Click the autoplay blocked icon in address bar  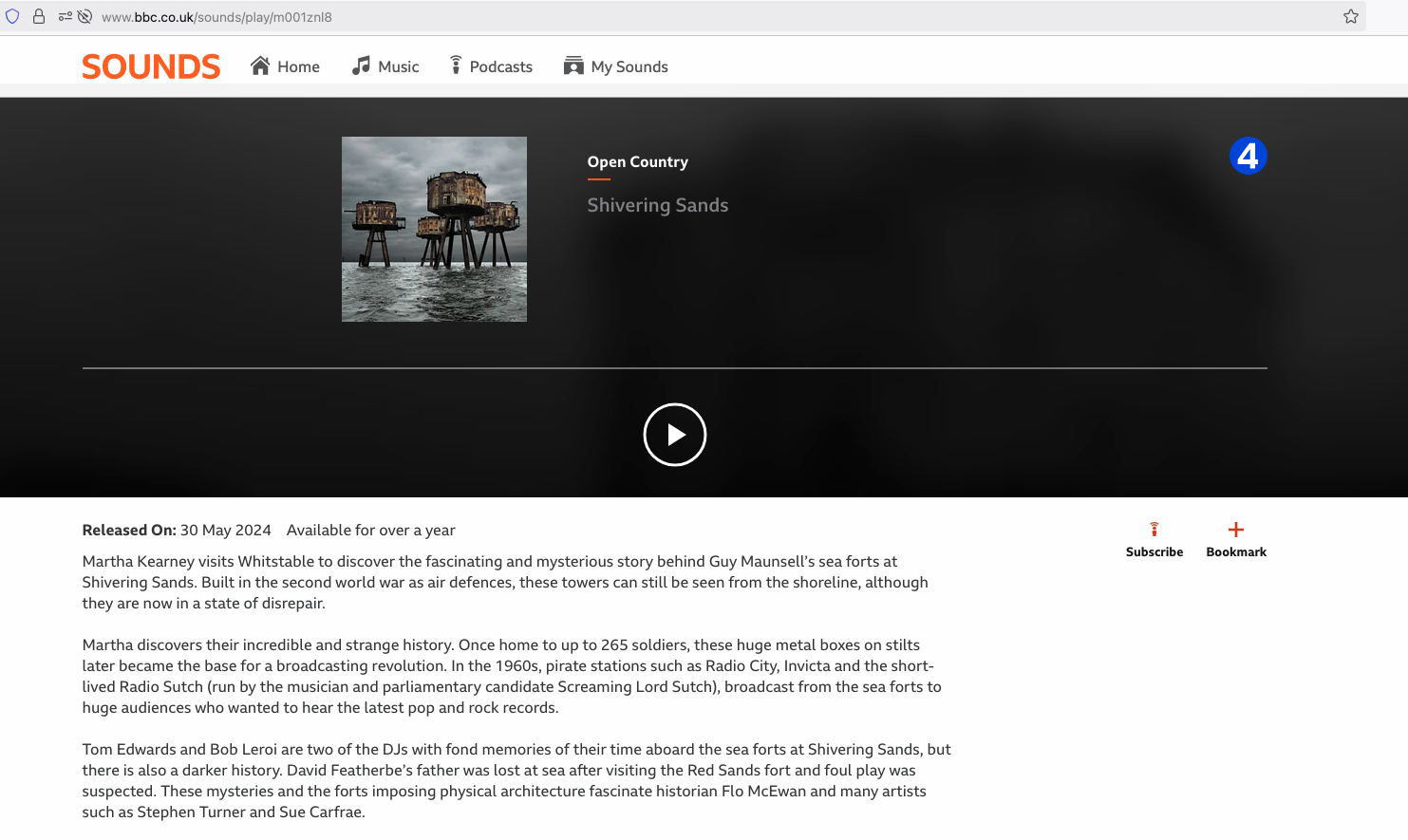(x=84, y=16)
